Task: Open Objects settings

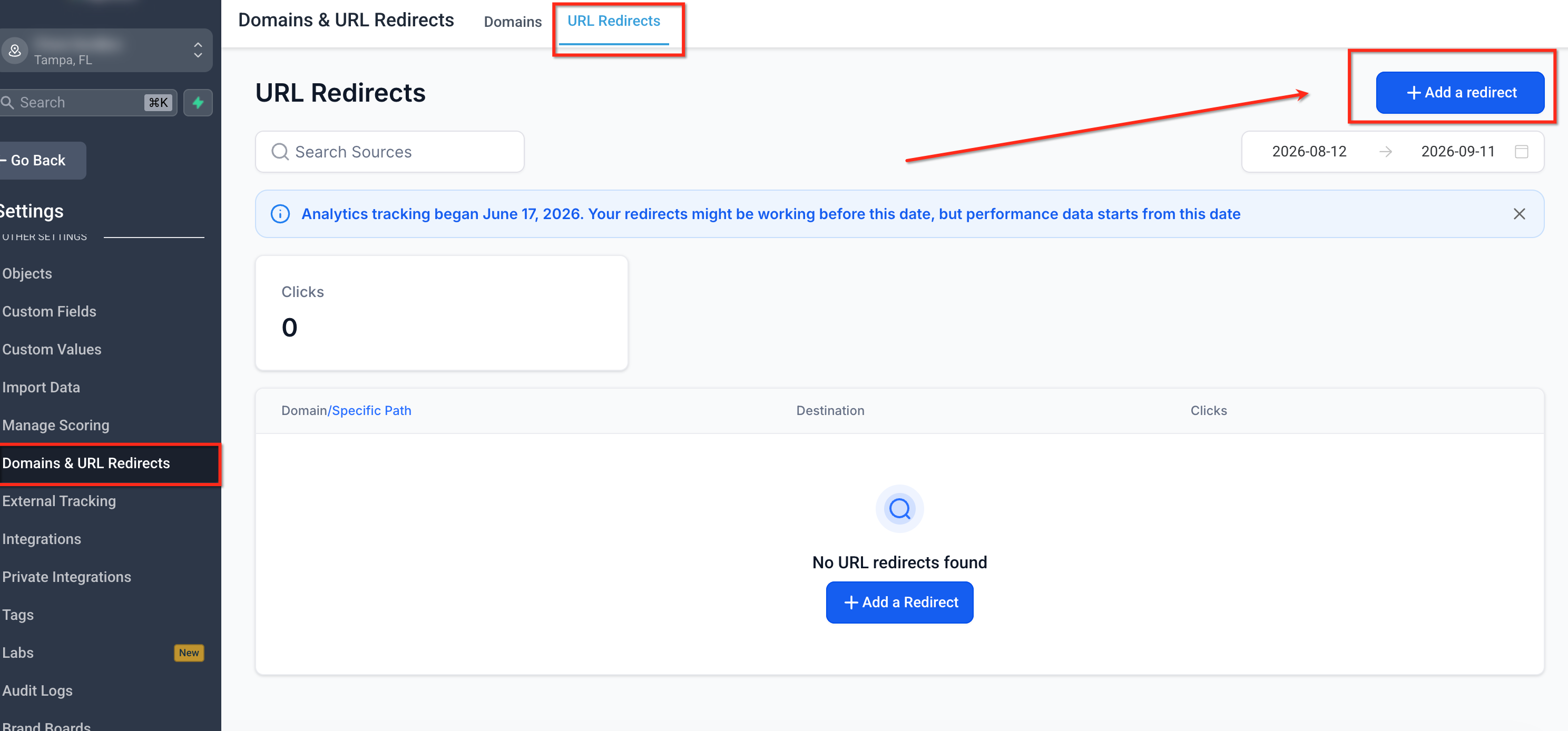Action: (x=27, y=273)
